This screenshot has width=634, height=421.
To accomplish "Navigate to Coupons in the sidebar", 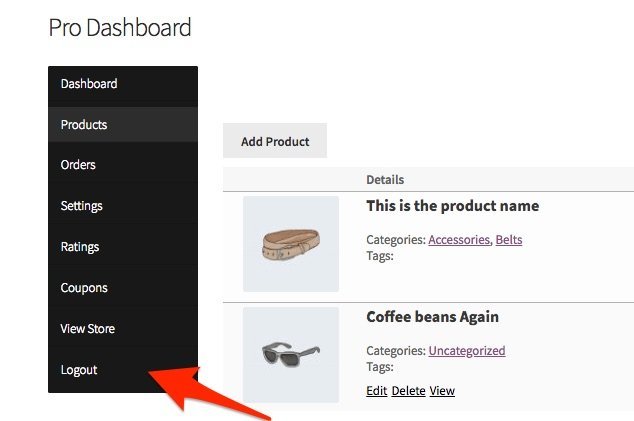I will click(84, 288).
